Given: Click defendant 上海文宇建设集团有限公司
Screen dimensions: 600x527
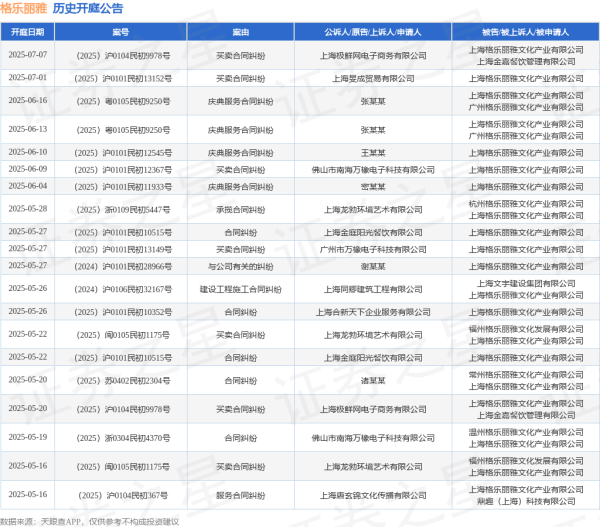Looking at the screenshot, I should 524,283.
